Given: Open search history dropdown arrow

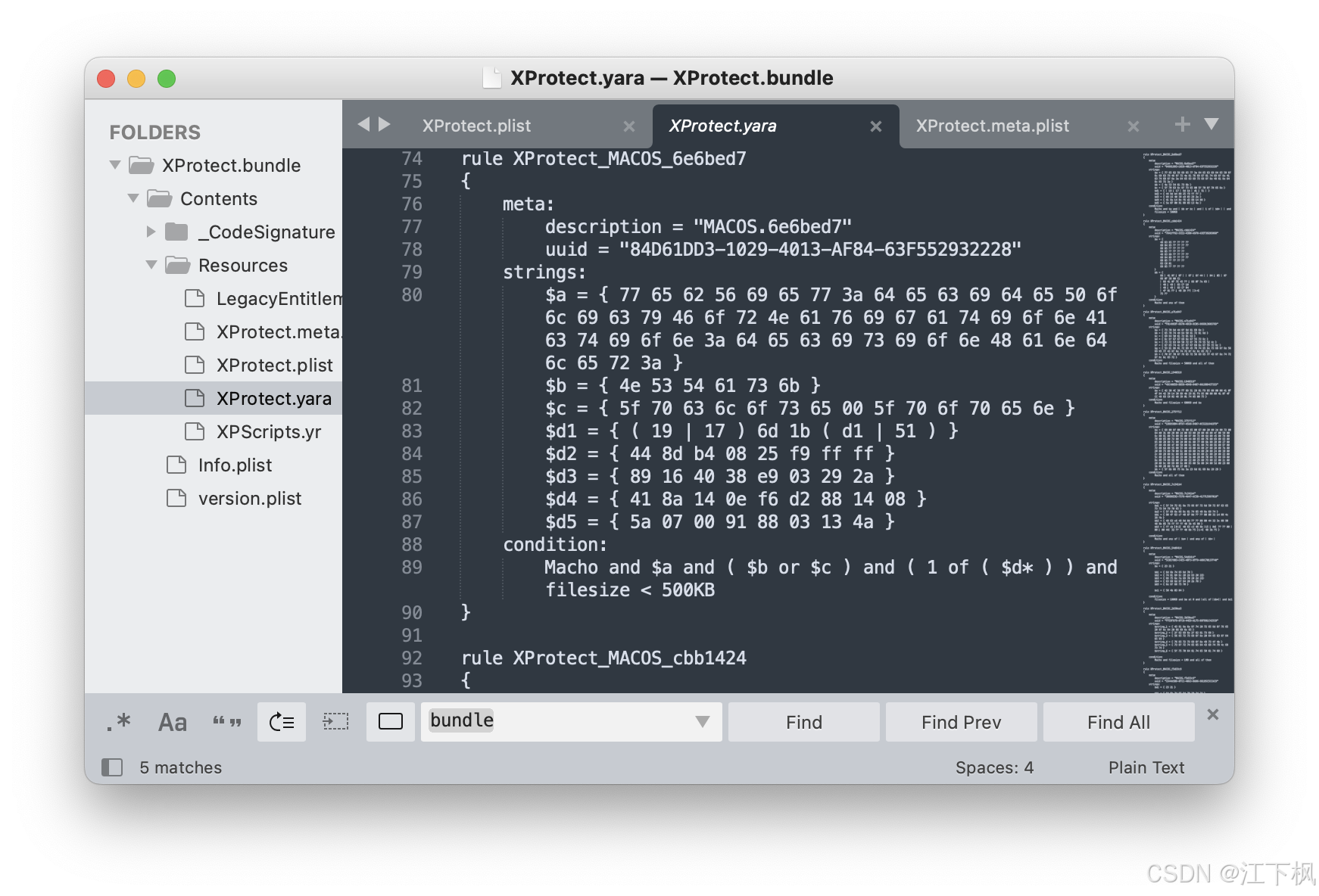Looking at the screenshot, I should (x=702, y=722).
